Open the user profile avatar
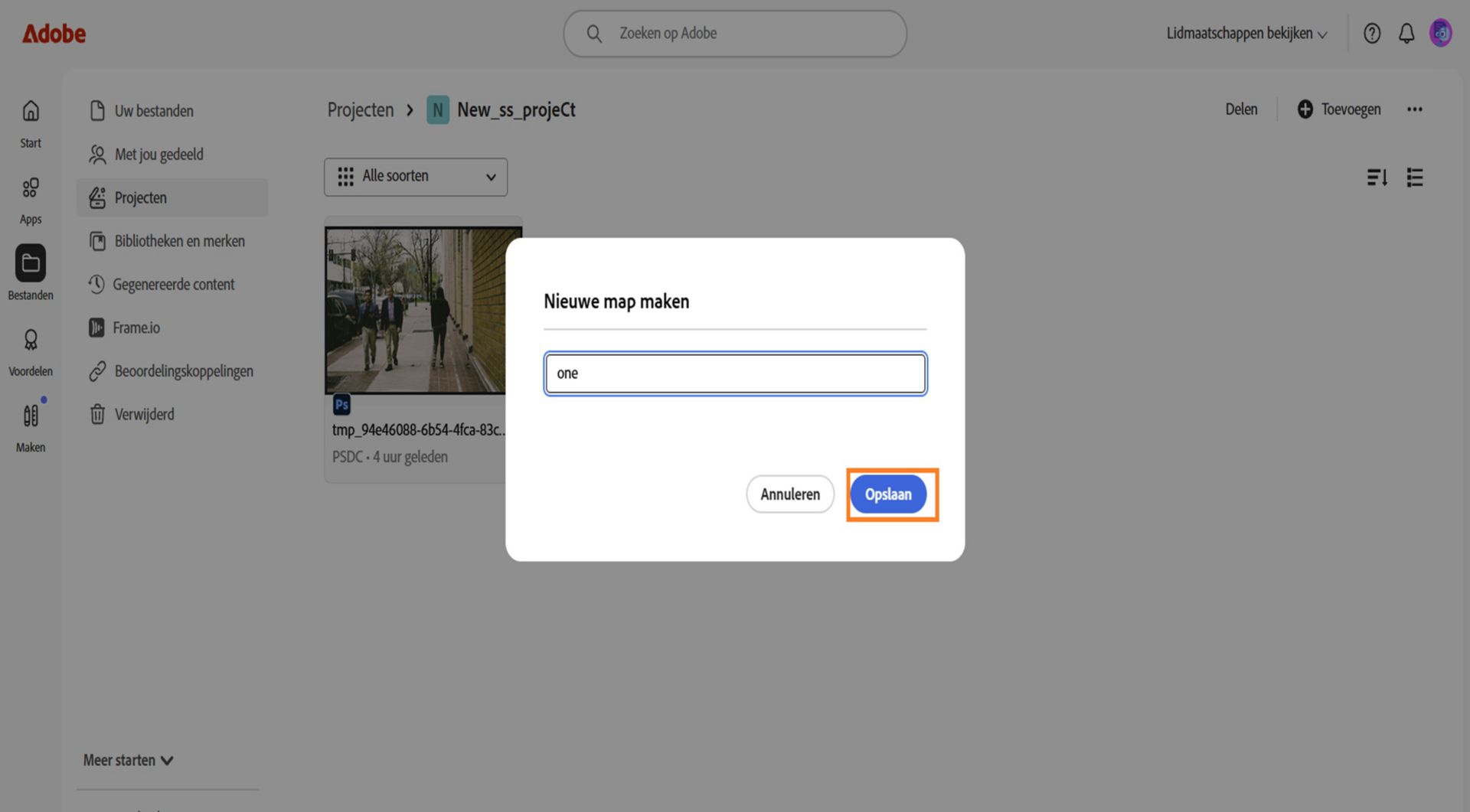Screen dimensions: 1470x812 (1441, 34)
